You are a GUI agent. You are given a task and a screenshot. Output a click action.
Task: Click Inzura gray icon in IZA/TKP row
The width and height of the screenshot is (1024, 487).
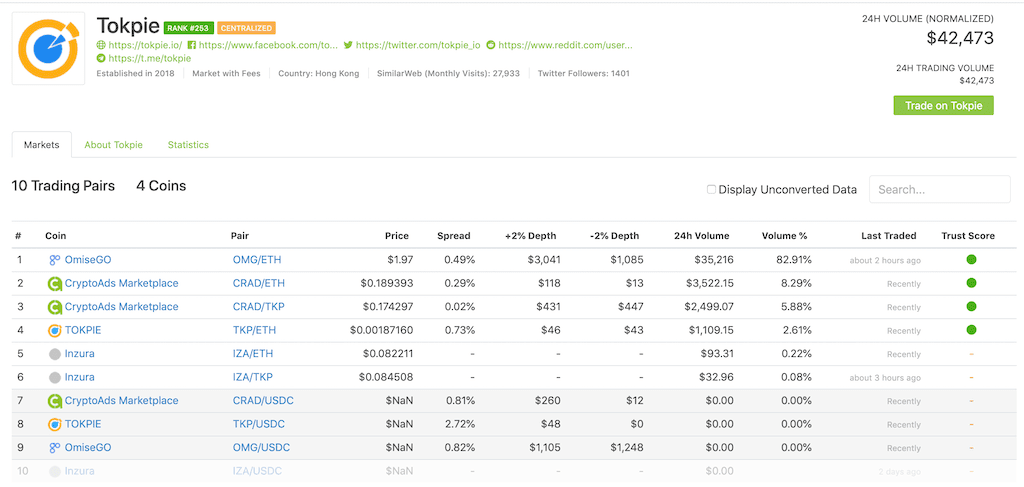55,377
